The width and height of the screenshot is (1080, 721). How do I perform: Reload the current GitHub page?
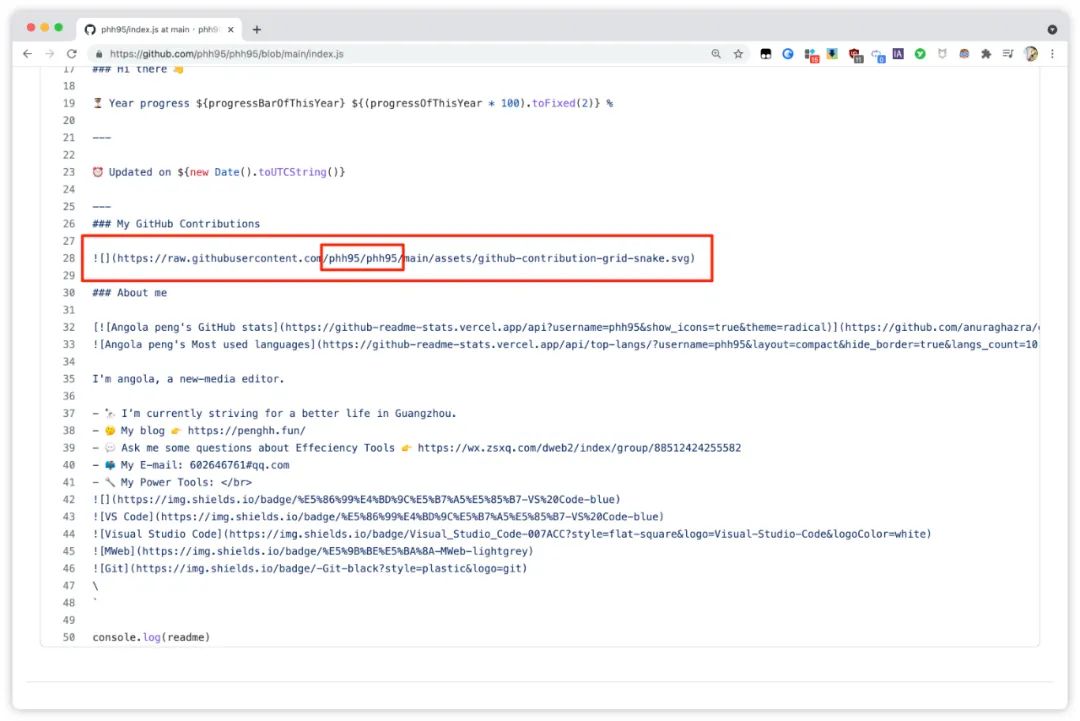tap(72, 54)
